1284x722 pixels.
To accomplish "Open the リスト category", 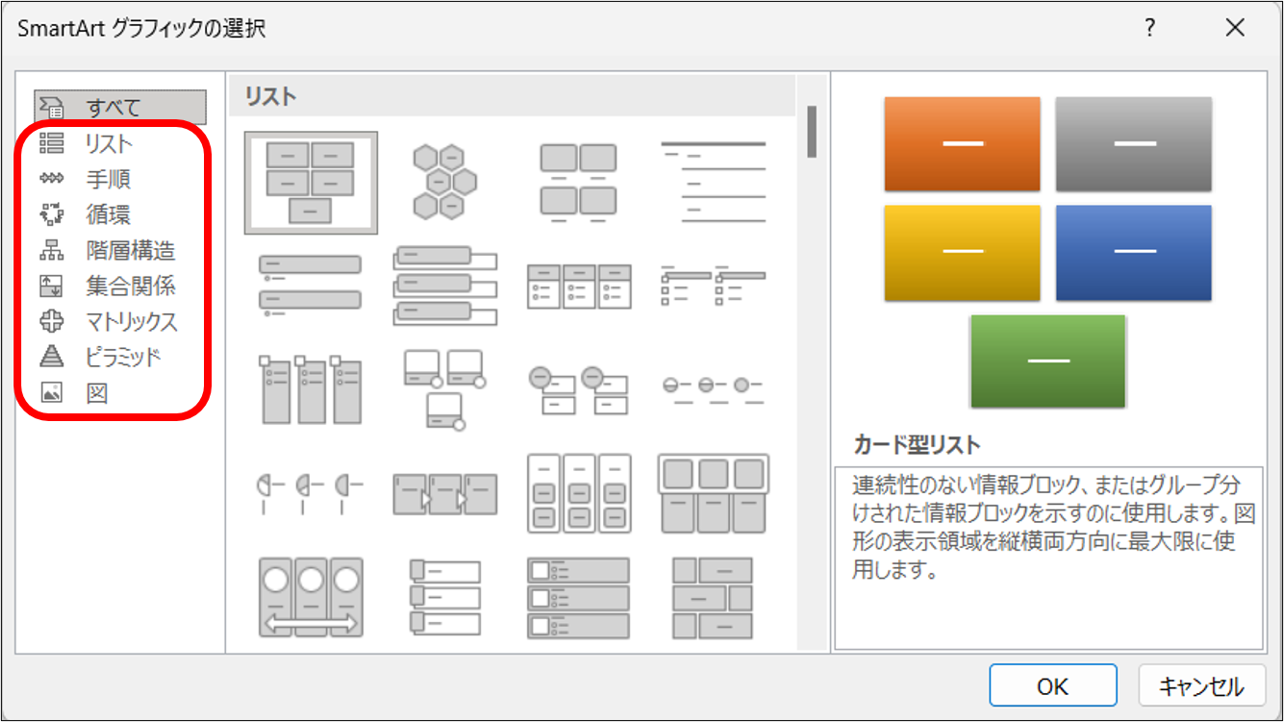I will pyautogui.click(x=108, y=143).
